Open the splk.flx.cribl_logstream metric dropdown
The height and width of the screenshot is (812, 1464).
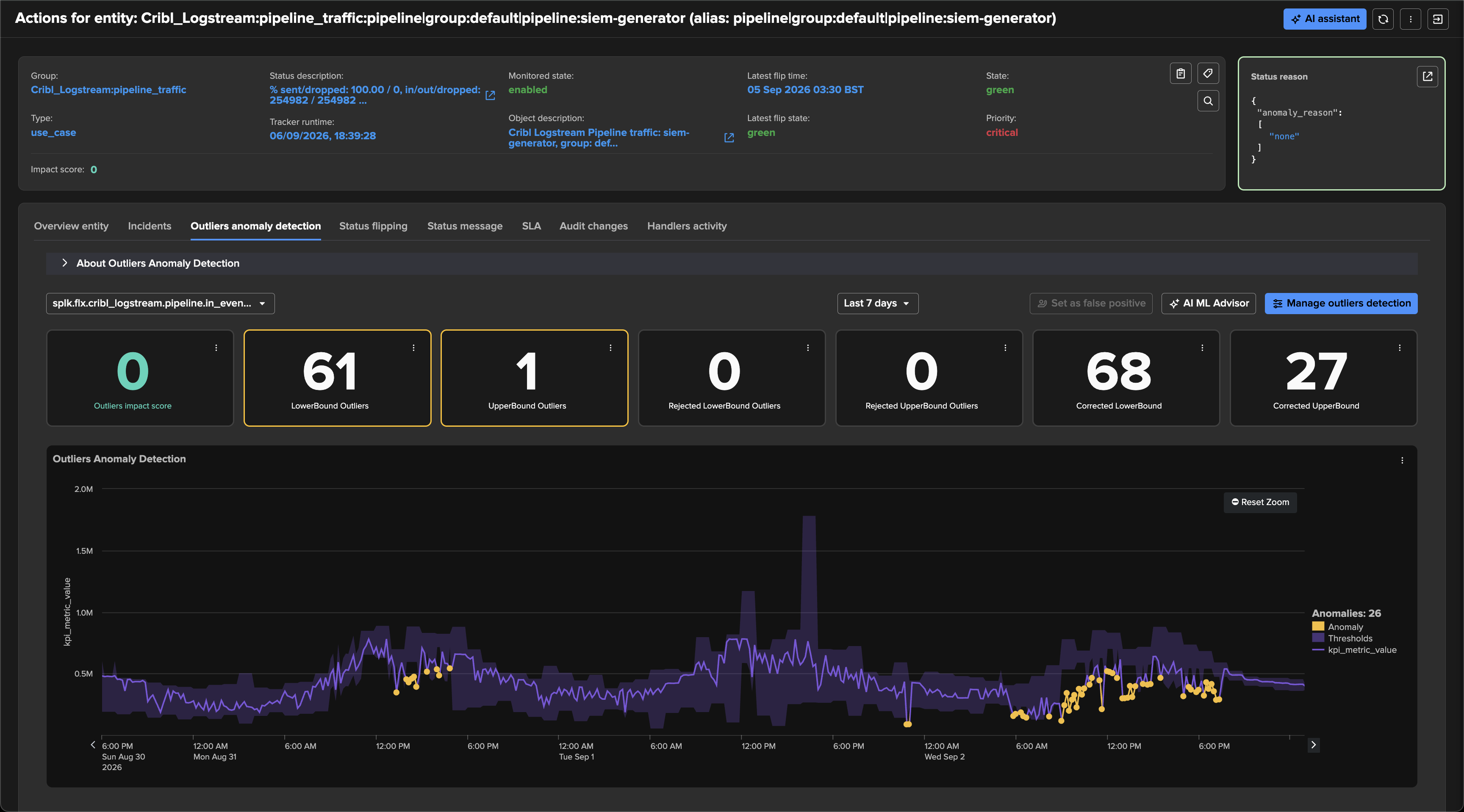pos(160,303)
